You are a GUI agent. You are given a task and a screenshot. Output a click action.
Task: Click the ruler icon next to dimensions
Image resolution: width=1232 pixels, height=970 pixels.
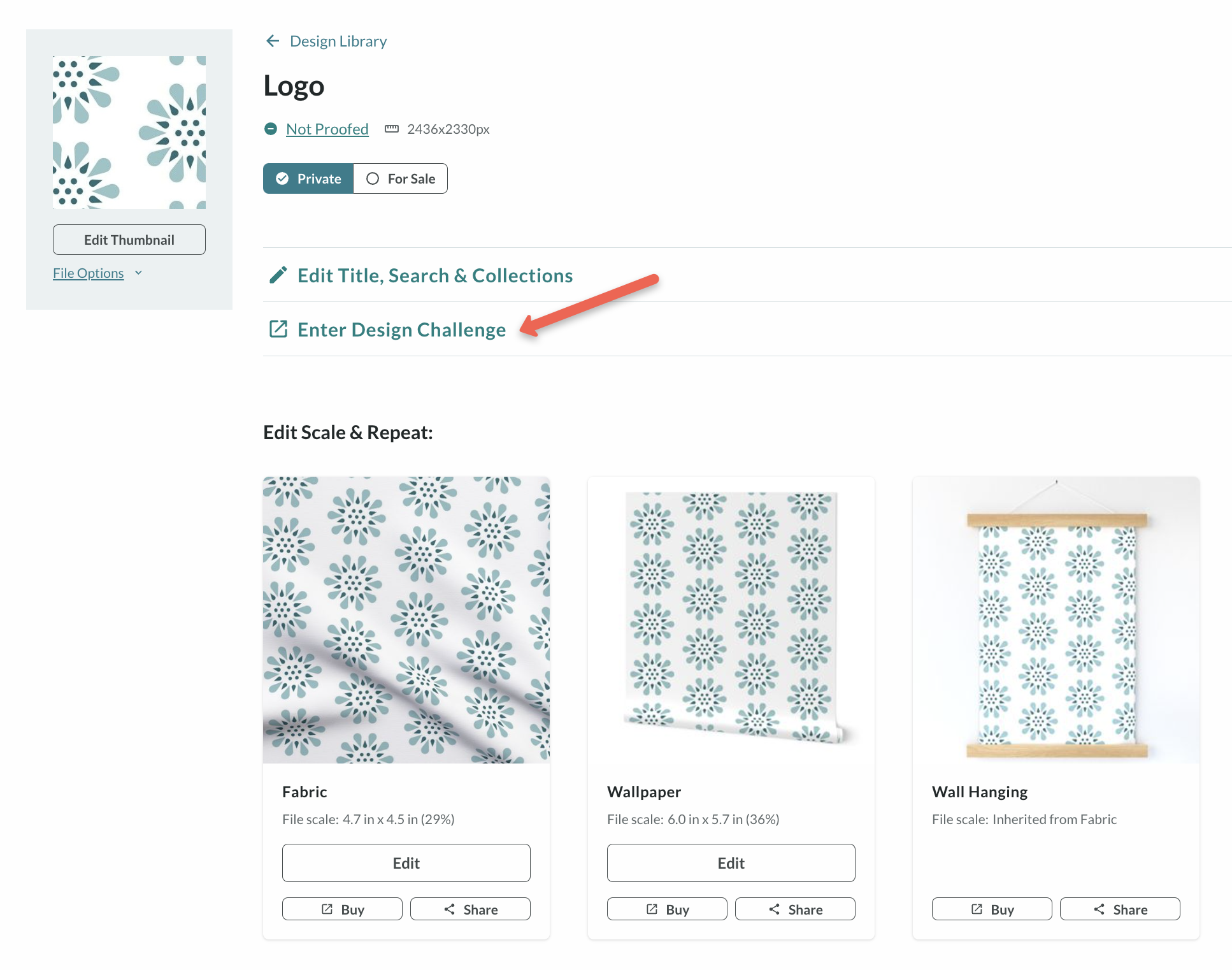(392, 129)
